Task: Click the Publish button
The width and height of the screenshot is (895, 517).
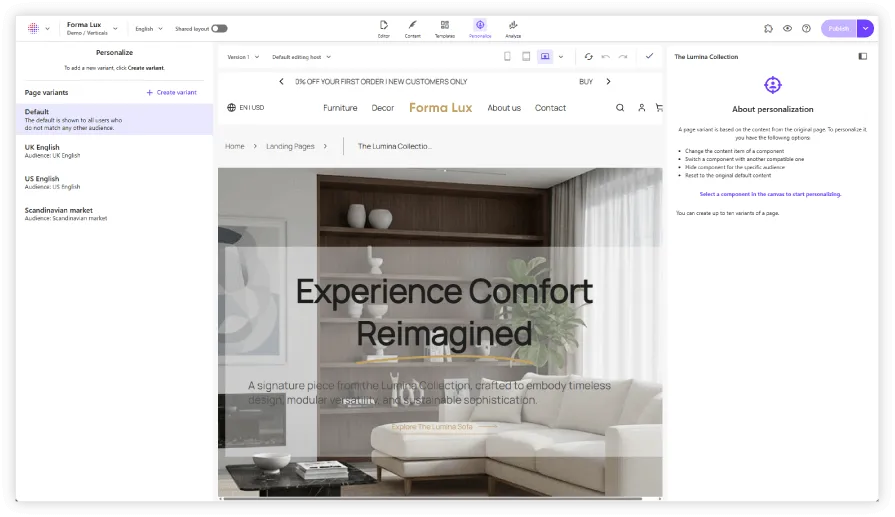Action: point(838,29)
